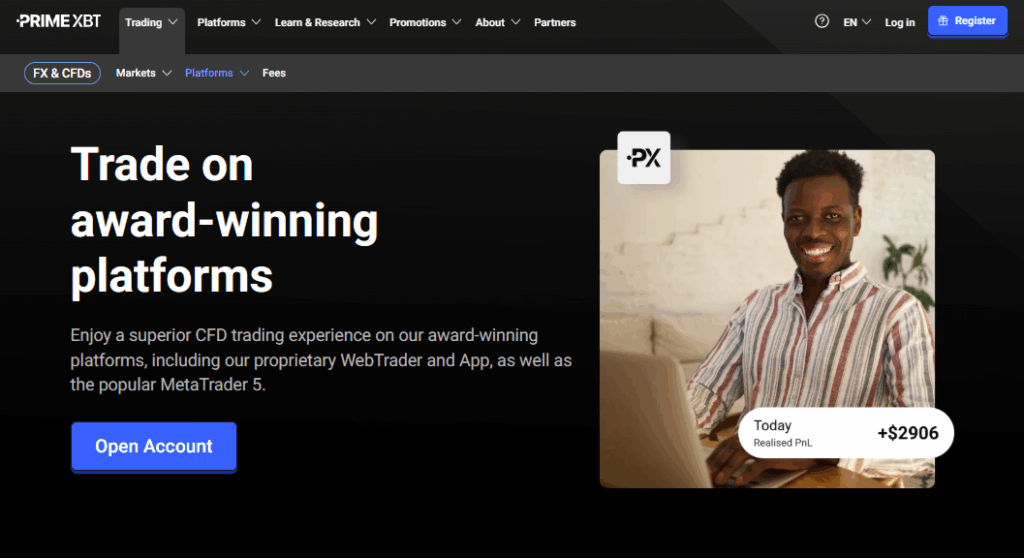Click the Open Account button
The width and height of the screenshot is (1024, 558).
153,447
